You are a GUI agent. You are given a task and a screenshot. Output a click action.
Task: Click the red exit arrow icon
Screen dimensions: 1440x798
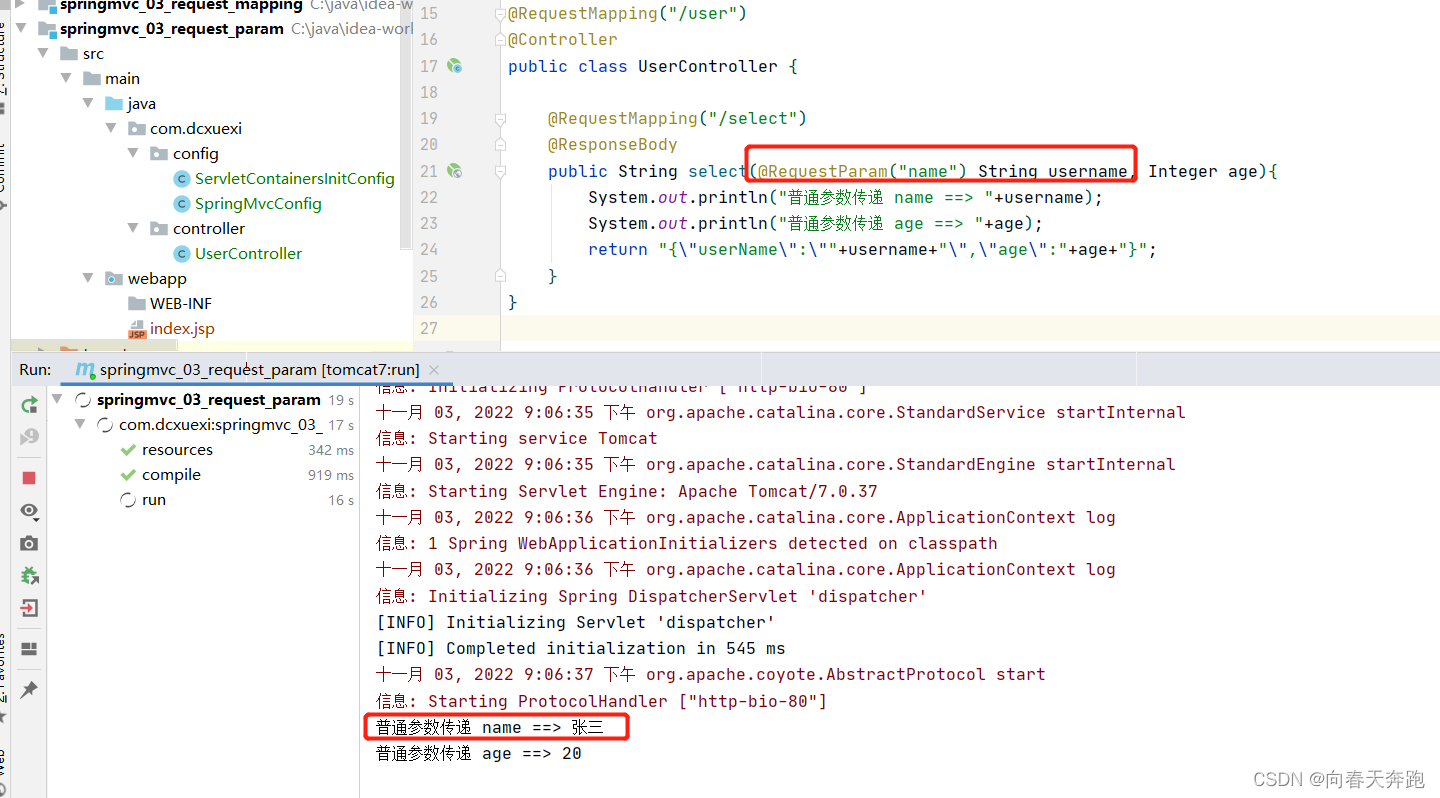click(29, 608)
